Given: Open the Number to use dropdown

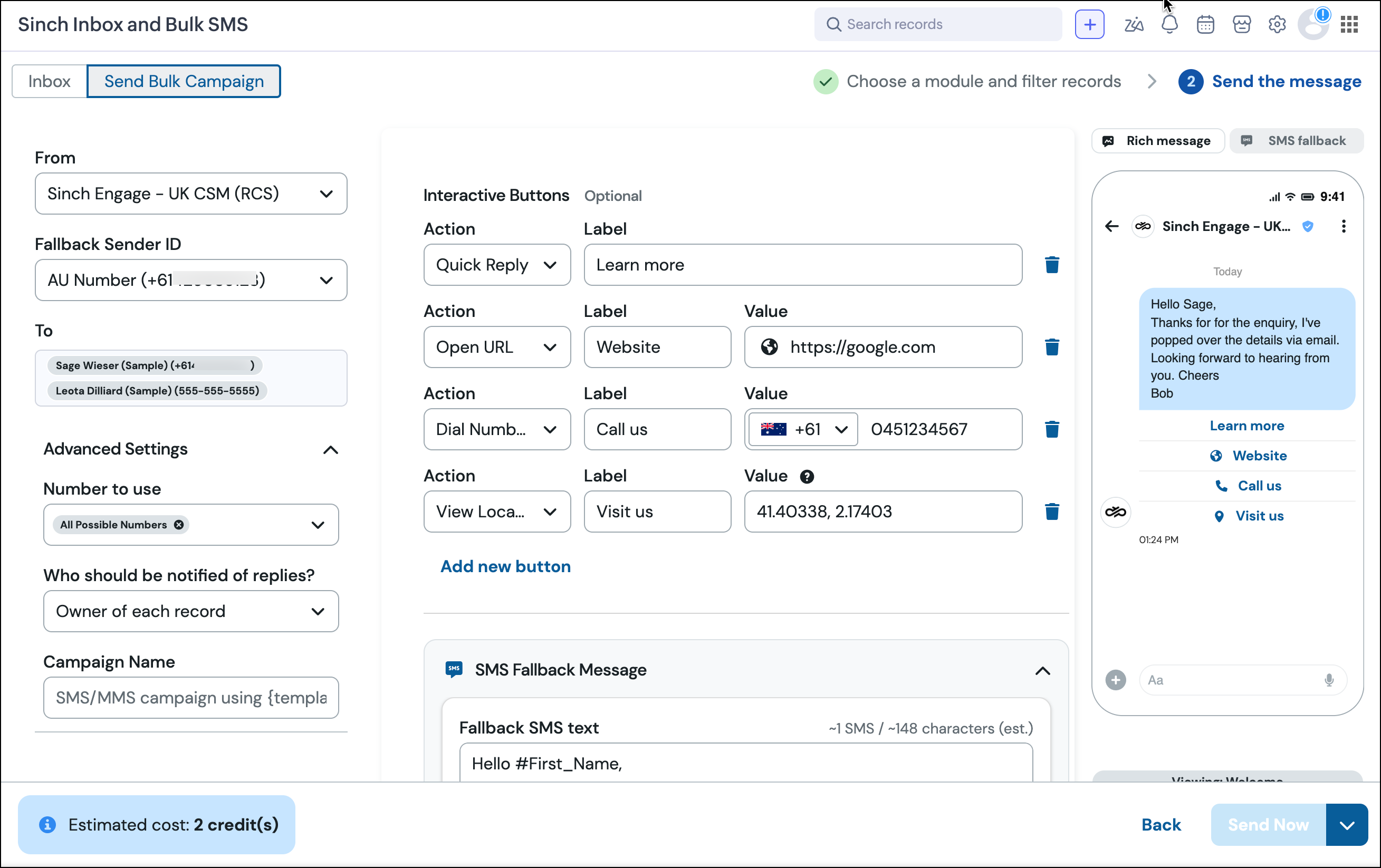Looking at the screenshot, I should [191, 525].
